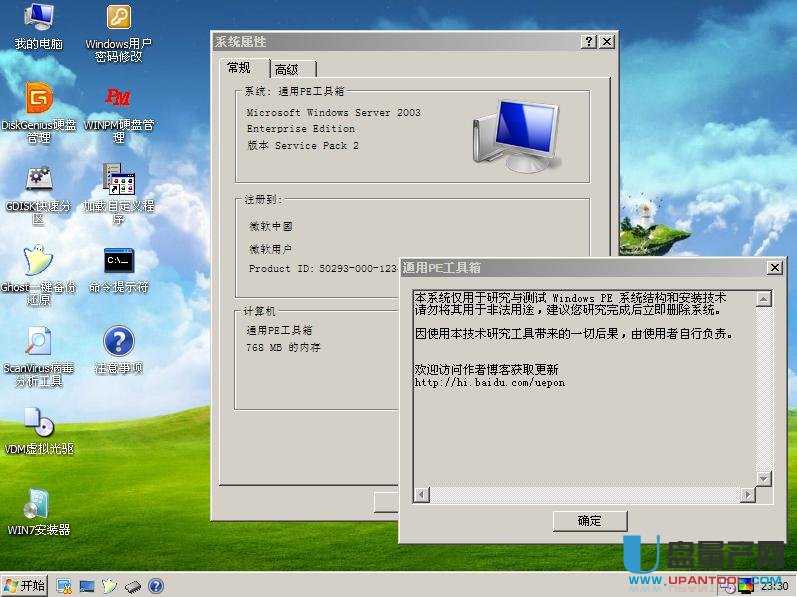Select the 常规 tab in 系统属性
Screen dimensions: 797x597
239,68
